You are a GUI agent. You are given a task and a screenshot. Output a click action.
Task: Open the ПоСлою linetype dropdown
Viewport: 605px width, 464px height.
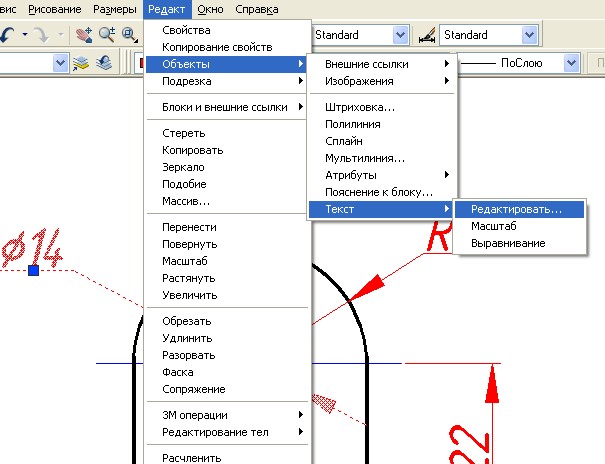(571, 63)
